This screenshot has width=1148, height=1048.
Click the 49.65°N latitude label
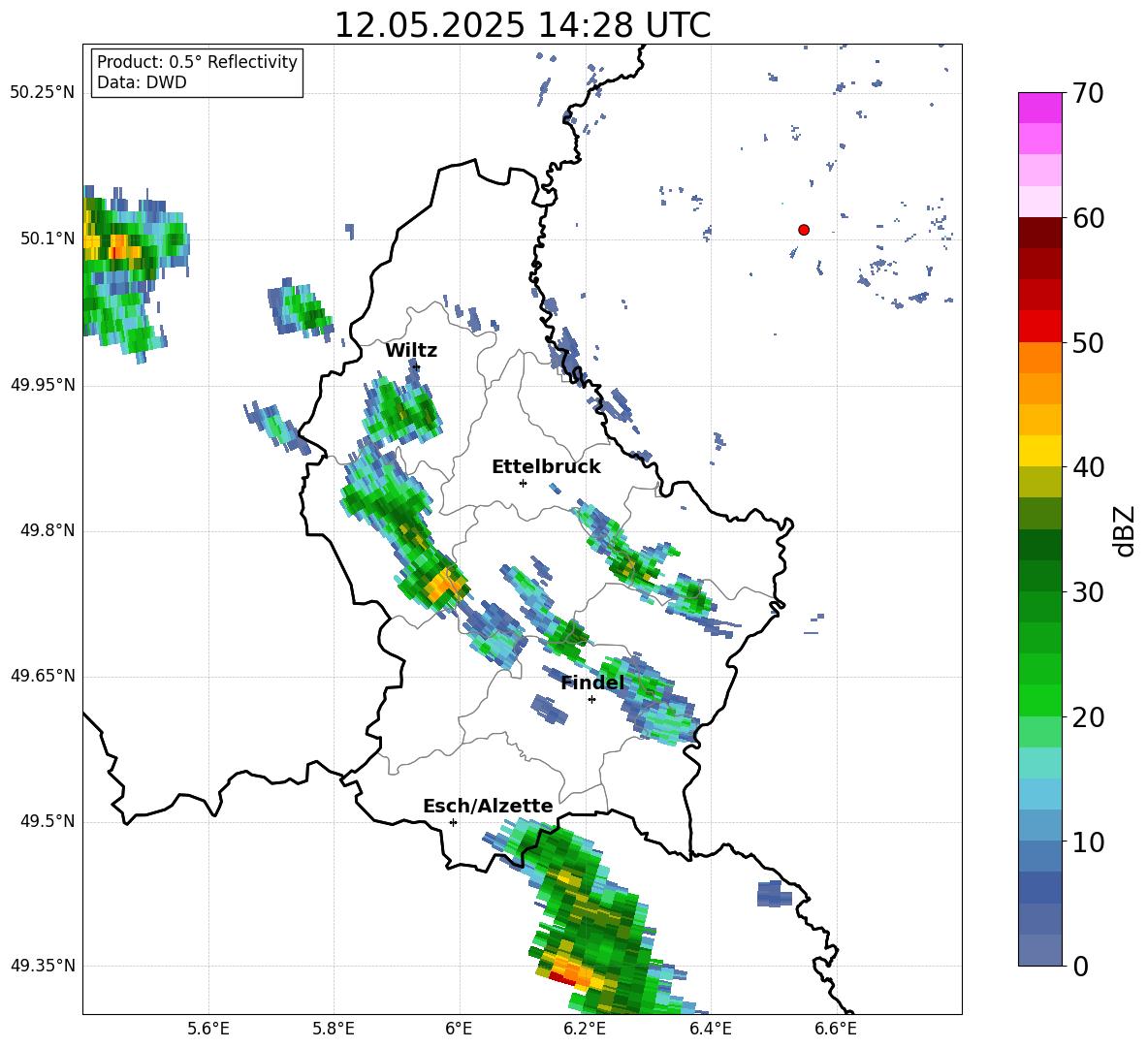point(43,675)
